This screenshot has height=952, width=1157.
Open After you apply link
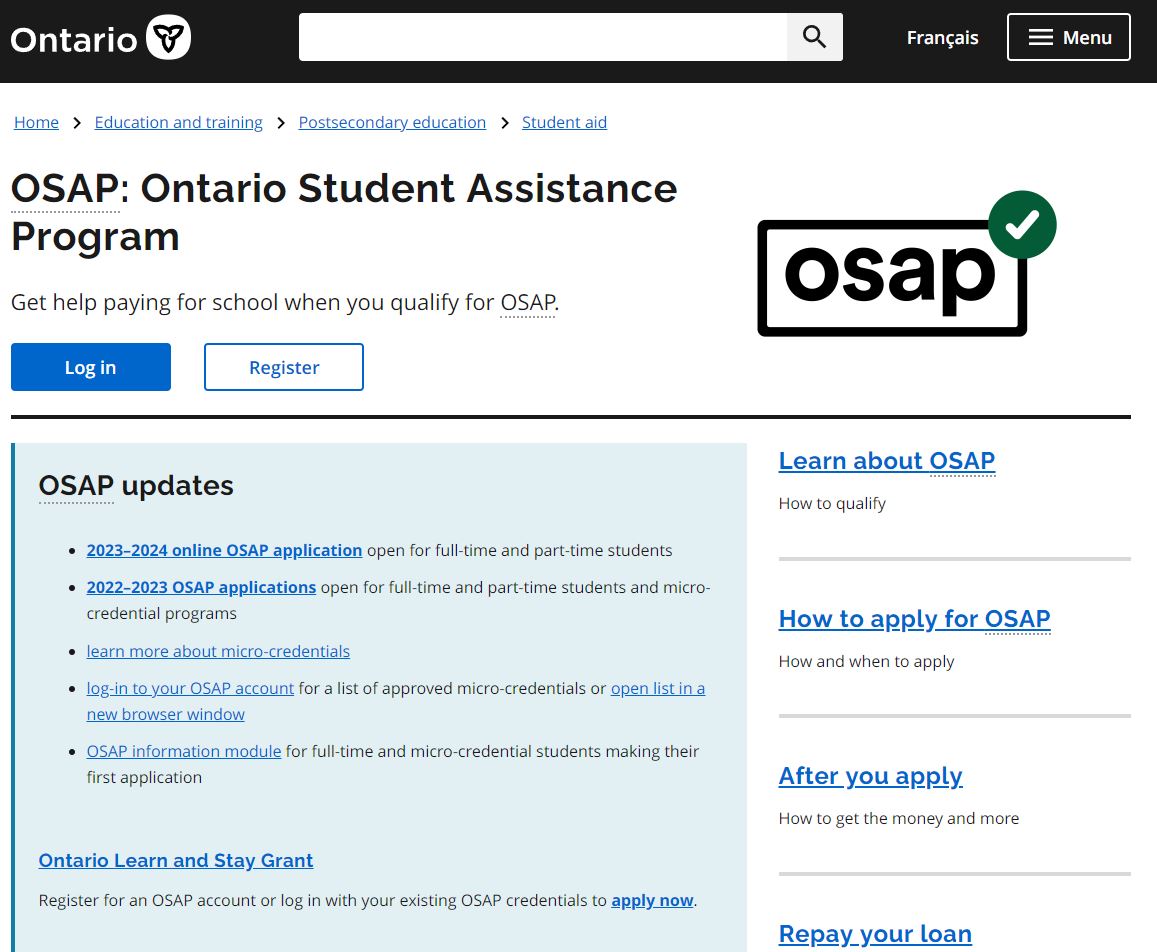click(871, 776)
